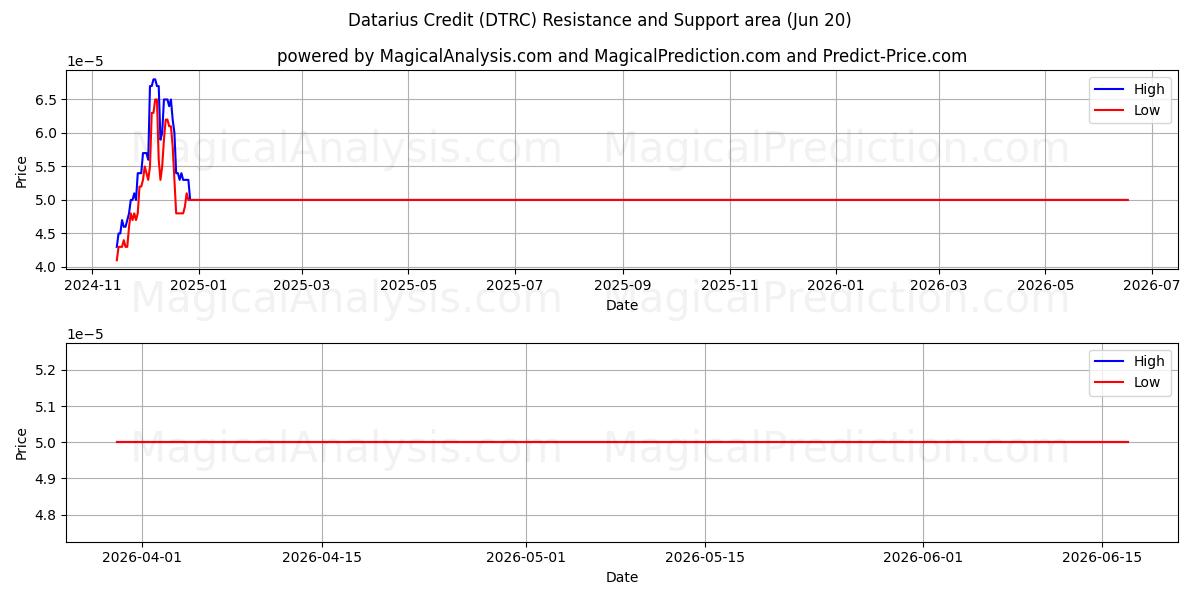This screenshot has height=600, width=1200.
Task: Click the '2026-04-15' date label in bottom chart
Action: (322, 558)
